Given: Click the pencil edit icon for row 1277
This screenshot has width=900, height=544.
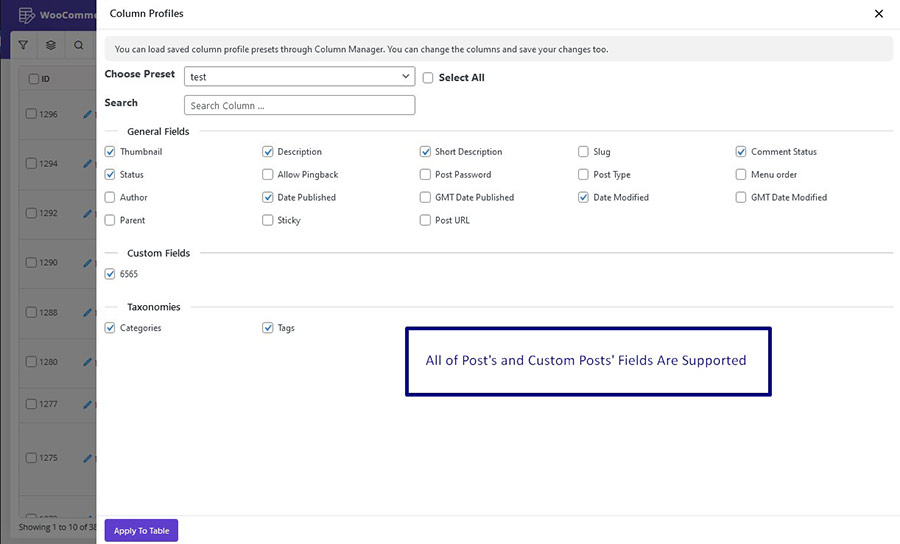Looking at the screenshot, I should 87,404.
